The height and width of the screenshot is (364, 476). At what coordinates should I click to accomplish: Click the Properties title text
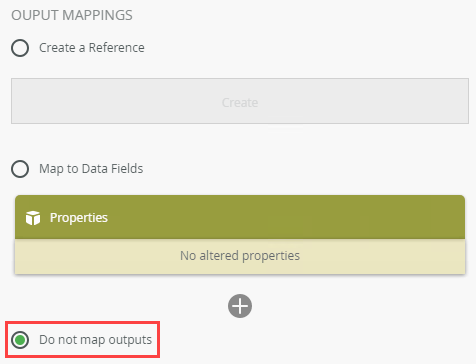pyautogui.click(x=79, y=218)
